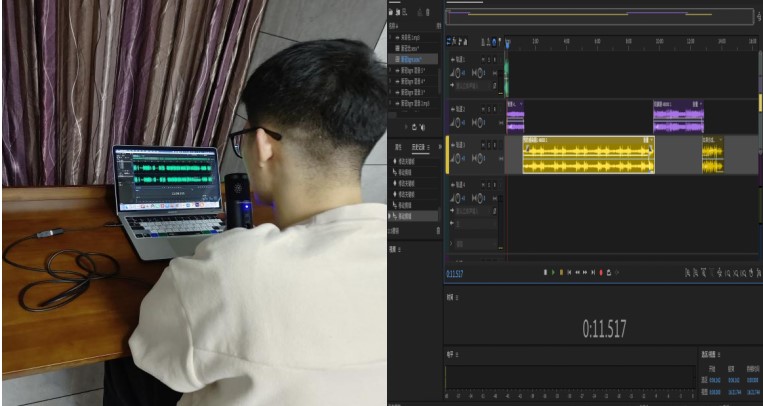Adjust Track 1 volume knob

click(458, 73)
